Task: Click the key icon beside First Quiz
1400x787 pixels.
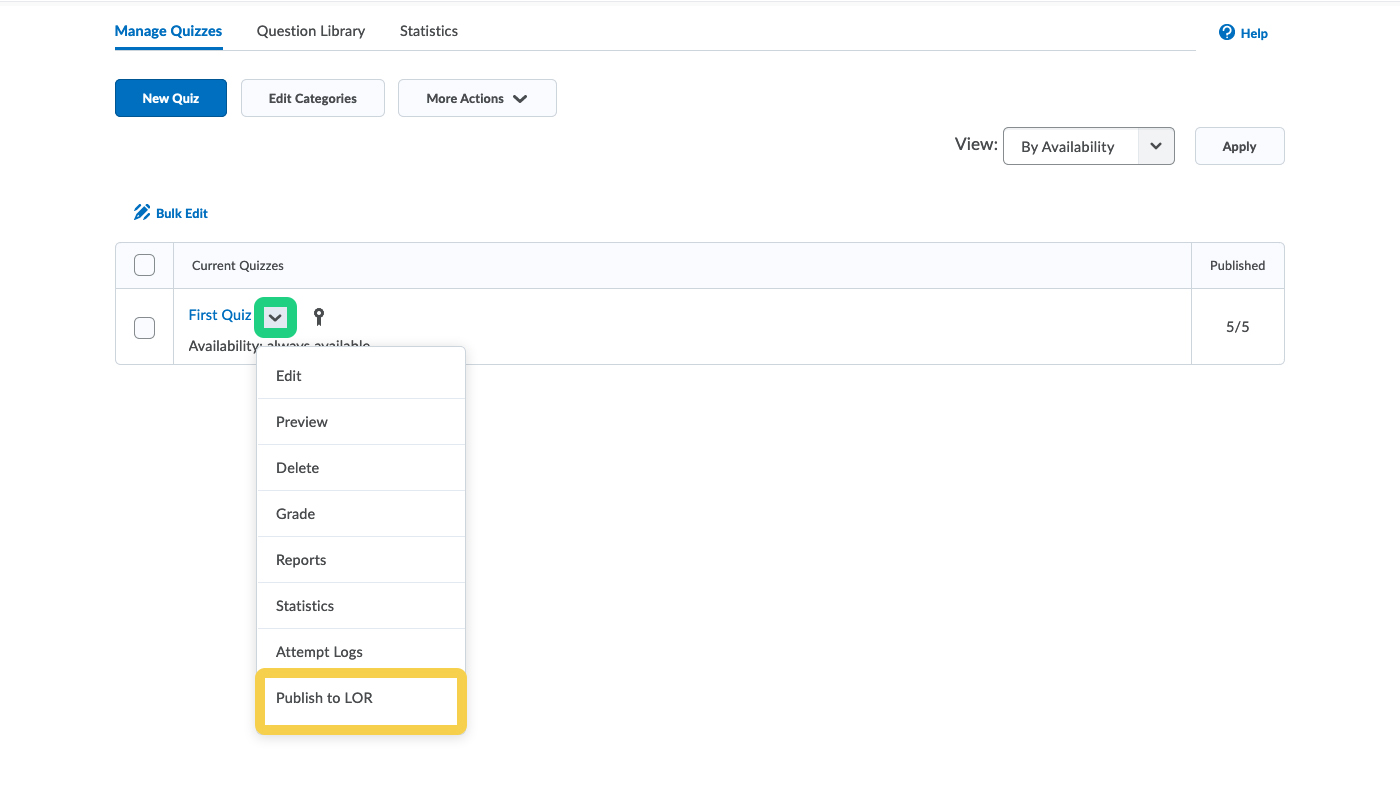Action: (319, 317)
